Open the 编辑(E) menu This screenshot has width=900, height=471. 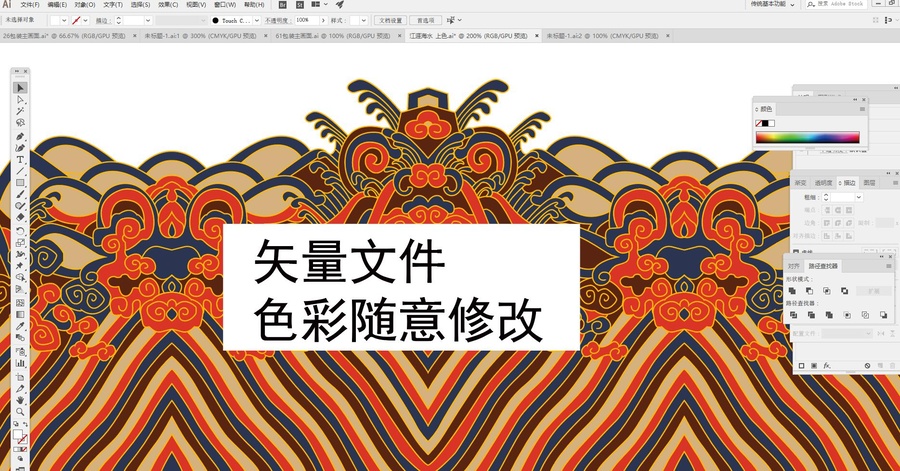coord(57,5)
